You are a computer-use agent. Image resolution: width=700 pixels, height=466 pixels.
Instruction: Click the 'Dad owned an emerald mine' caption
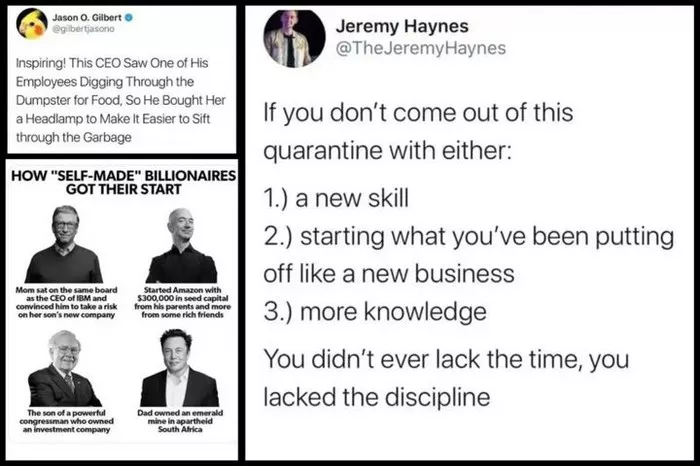tap(180, 421)
